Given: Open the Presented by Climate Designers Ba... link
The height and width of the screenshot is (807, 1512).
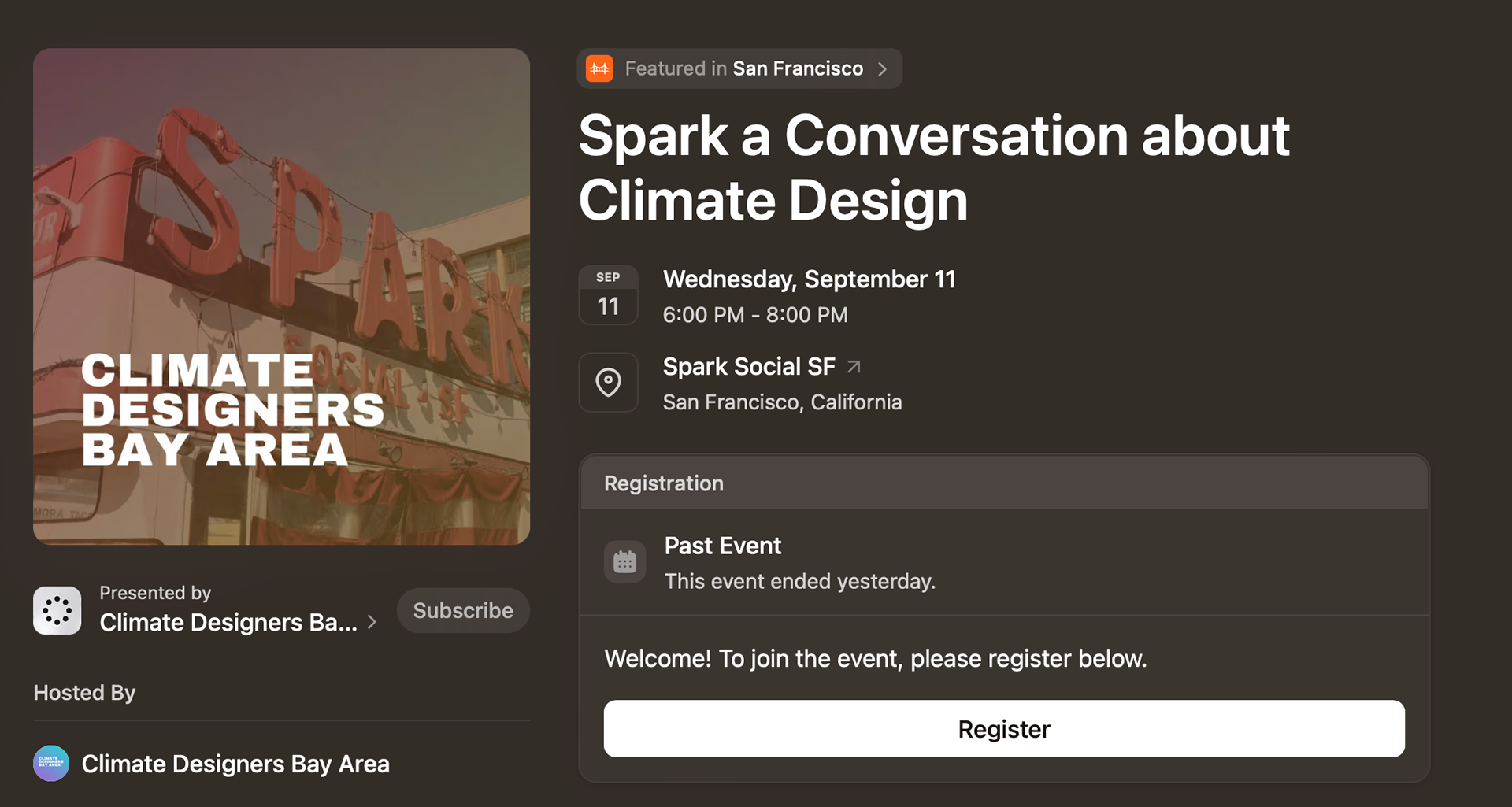Looking at the screenshot, I should pos(228,622).
